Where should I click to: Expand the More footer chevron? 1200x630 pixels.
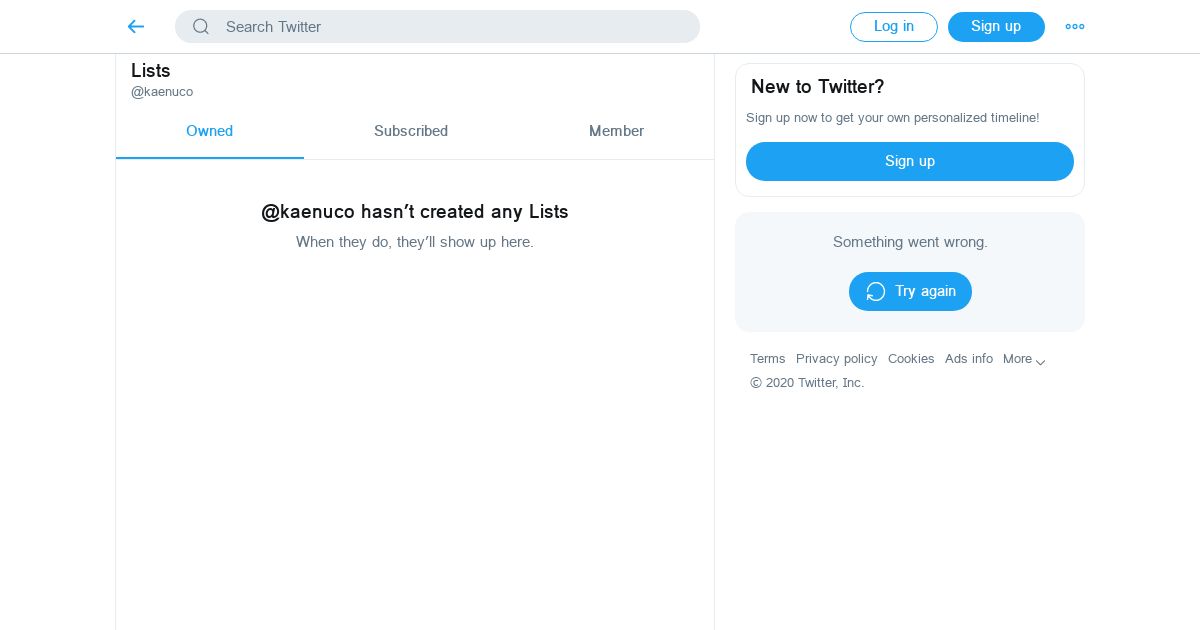[x=1041, y=362]
